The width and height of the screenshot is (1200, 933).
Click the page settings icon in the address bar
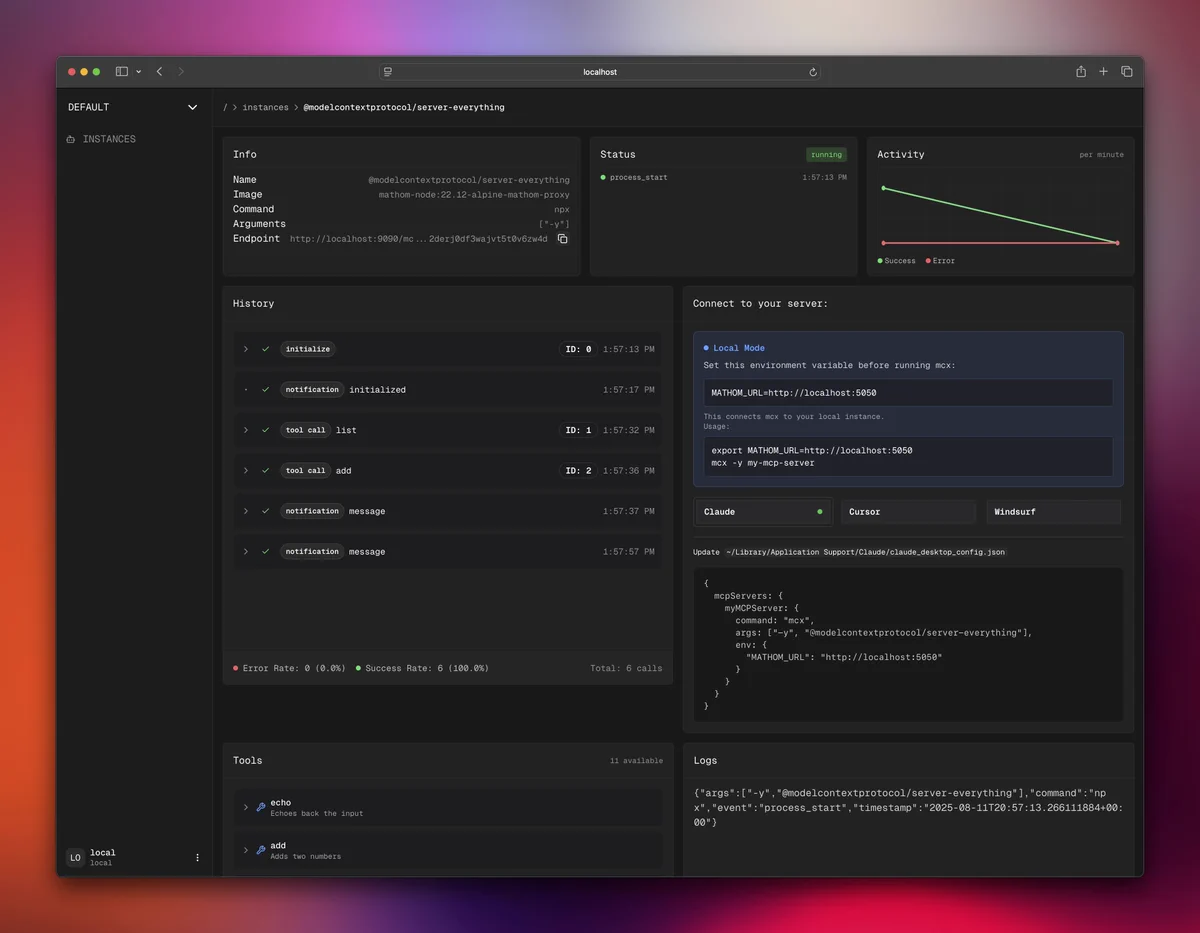click(x=388, y=72)
